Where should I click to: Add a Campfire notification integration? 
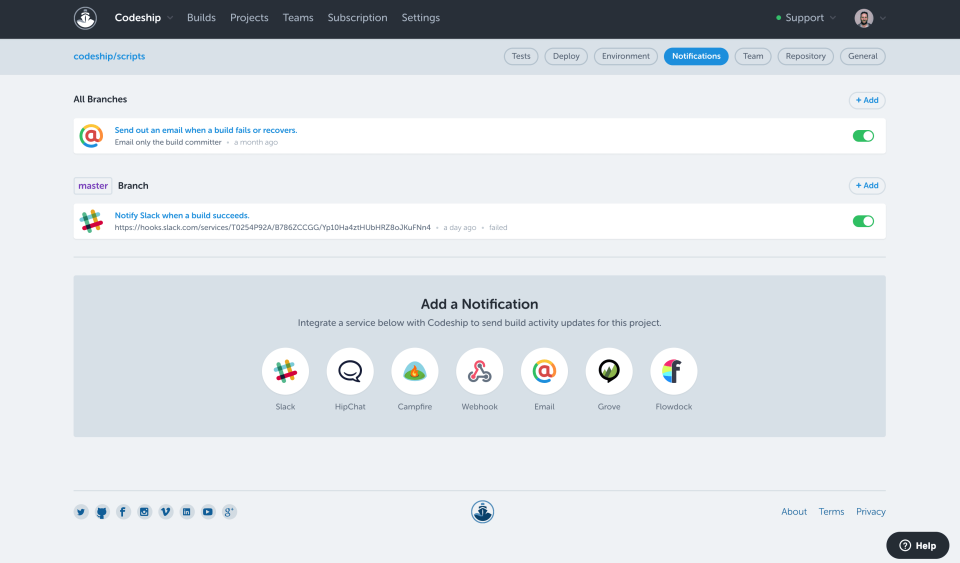pyautogui.click(x=415, y=371)
